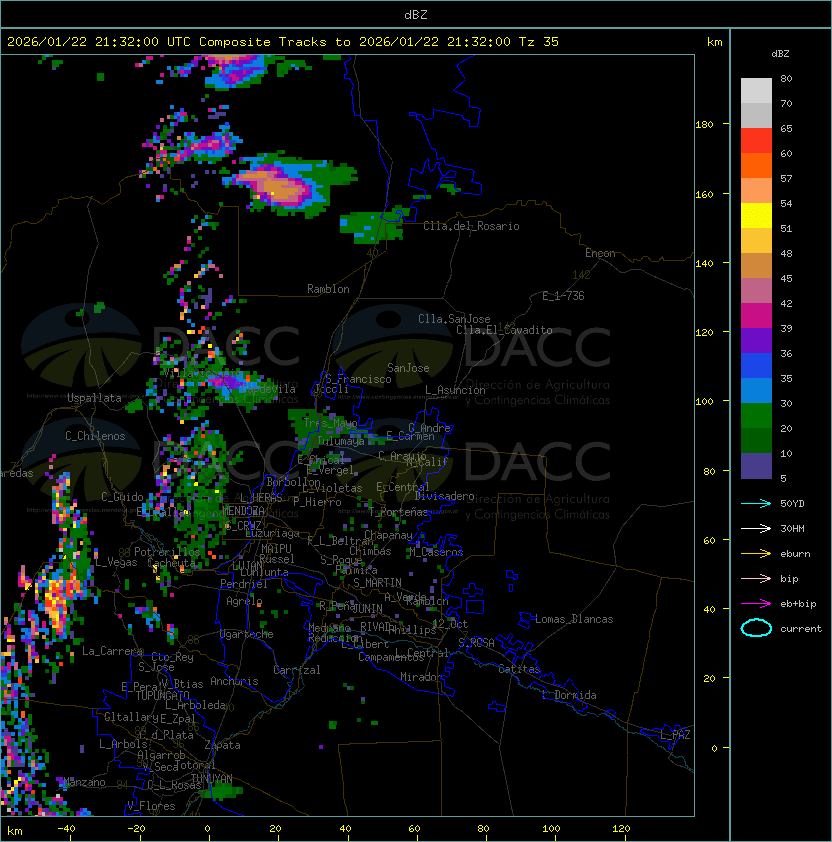Click the '100' tick on horizontal axis
Image resolution: width=832 pixels, height=842 pixels.
(551, 829)
